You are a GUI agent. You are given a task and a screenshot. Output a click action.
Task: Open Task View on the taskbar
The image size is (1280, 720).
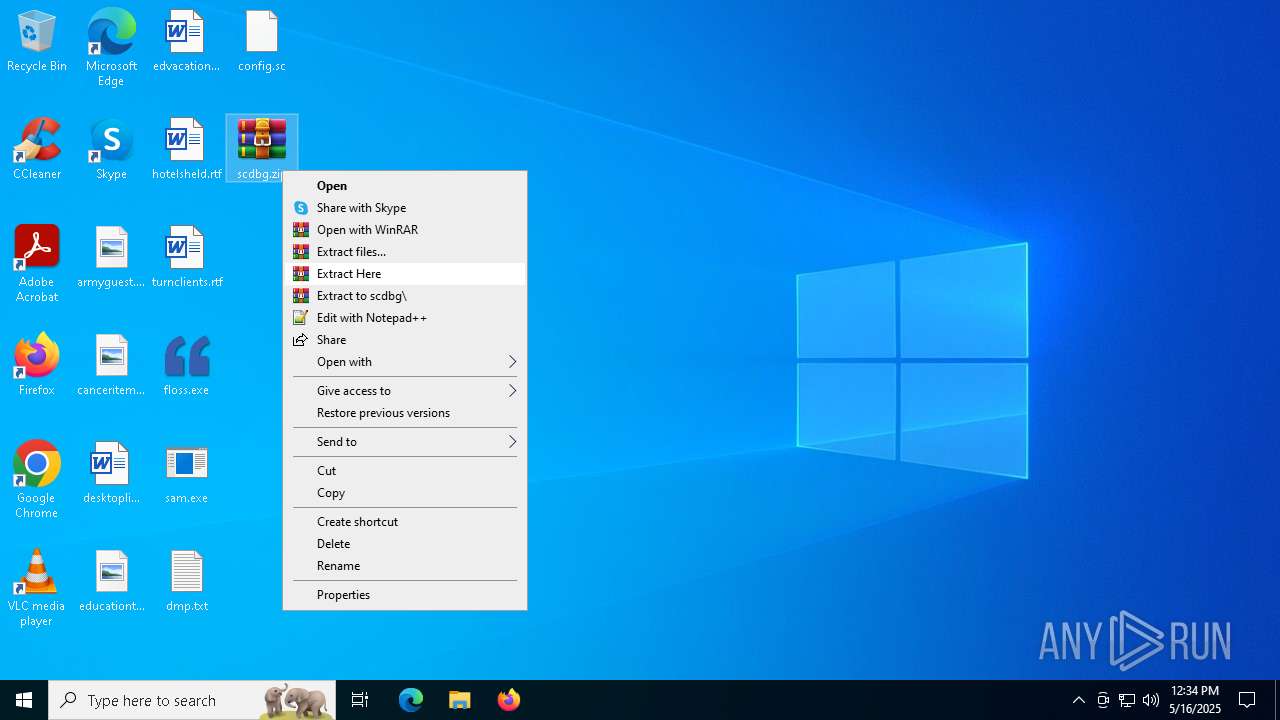[360, 700]
